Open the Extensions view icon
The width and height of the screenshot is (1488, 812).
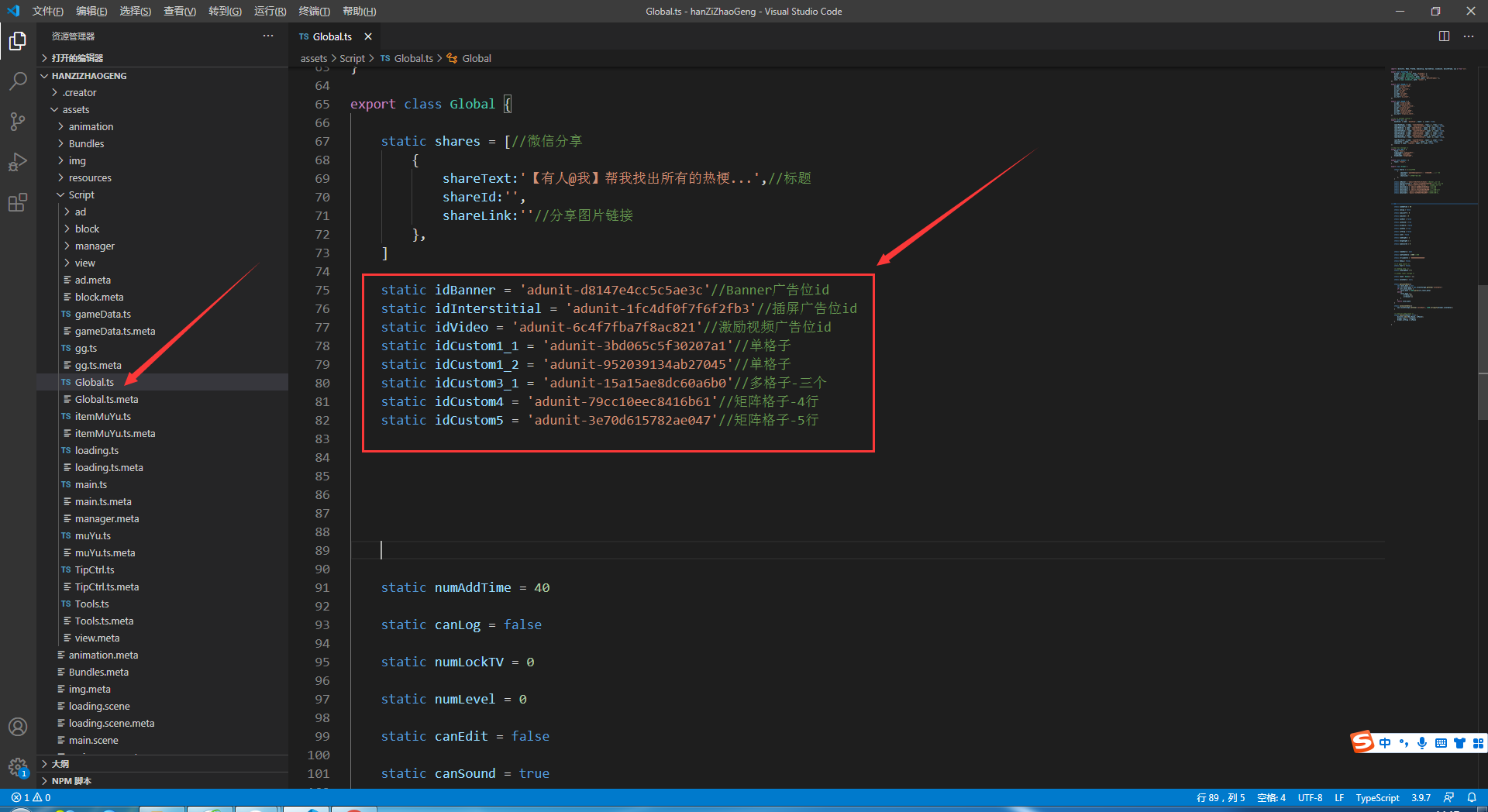pyautogui.click(x=18, y=202)
